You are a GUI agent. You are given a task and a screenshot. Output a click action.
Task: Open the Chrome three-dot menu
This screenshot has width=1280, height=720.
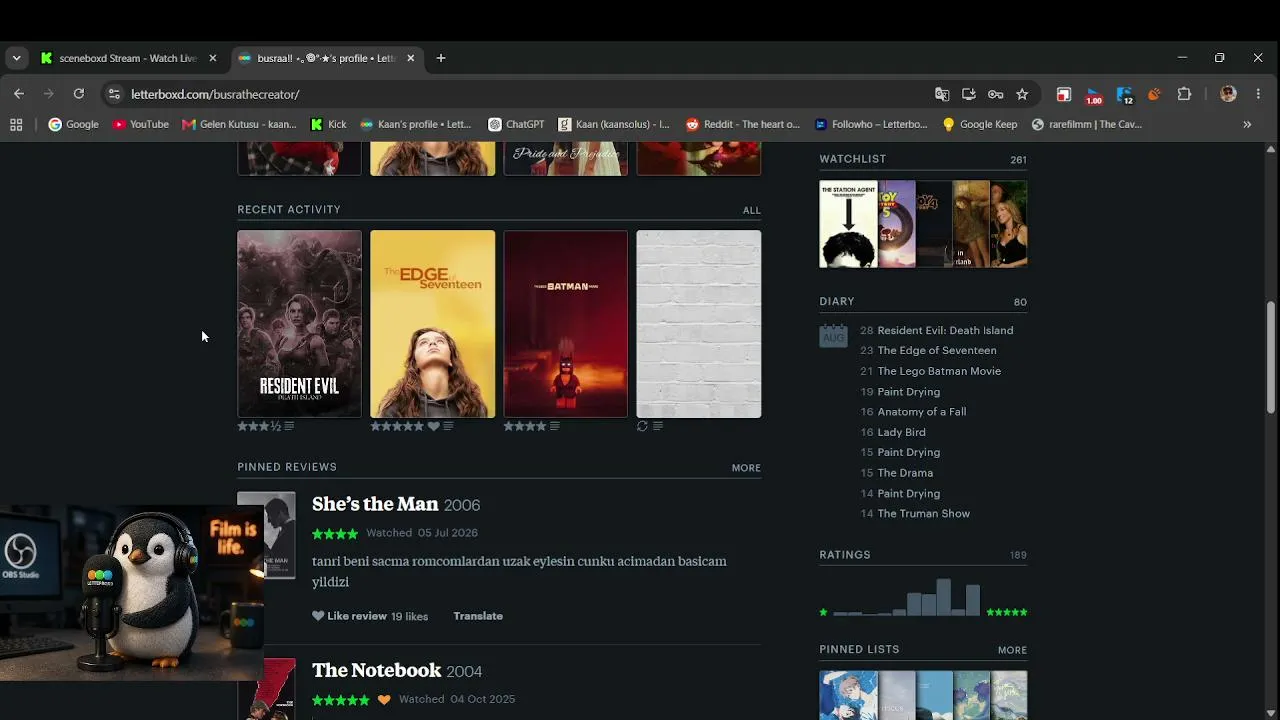tap(1258, 94)
